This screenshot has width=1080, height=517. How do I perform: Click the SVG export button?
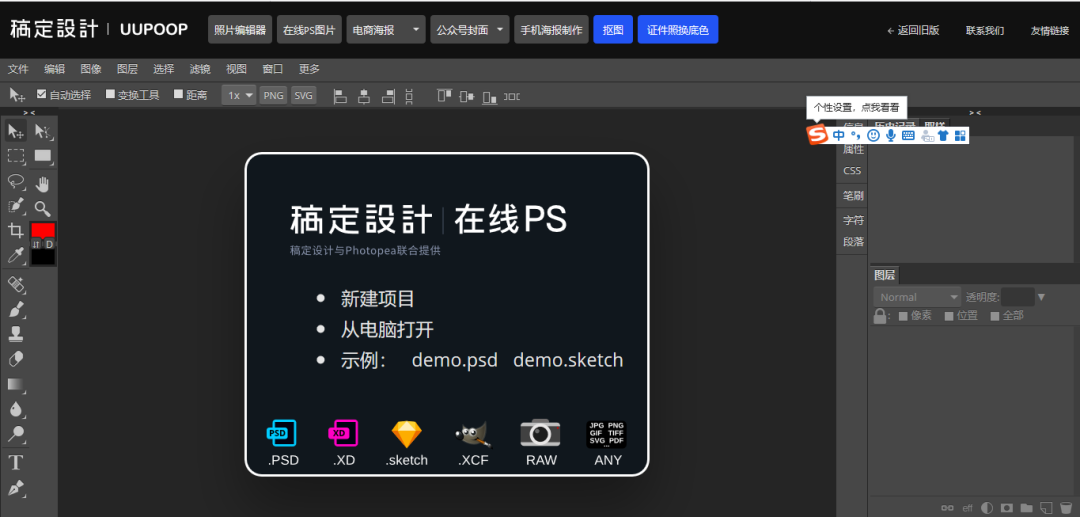[x=304, y=96]
